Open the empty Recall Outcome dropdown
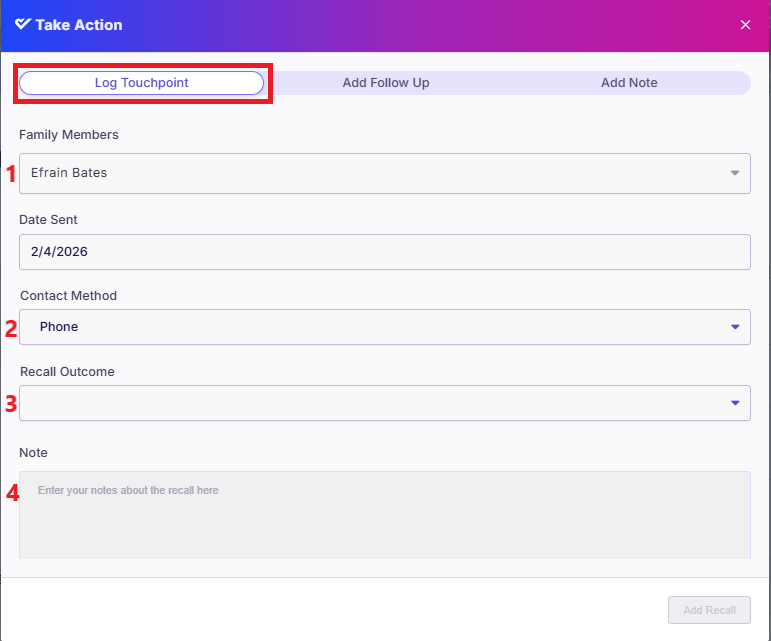This screenshot has height=641, width=771. click(385, 403)
